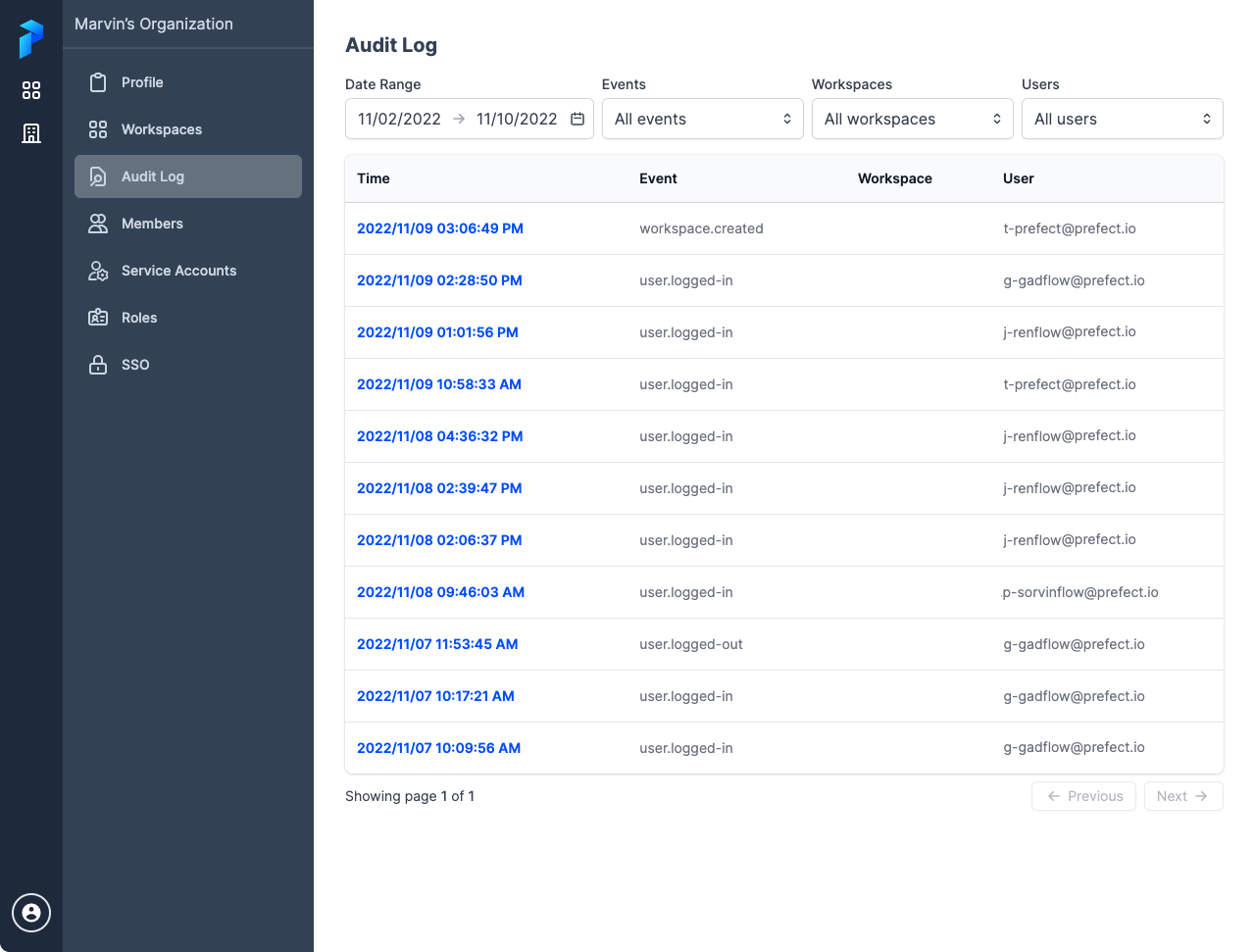Screen dimensions: 1255x952
Task: Open log entry 2022/11/09 01:01:56 PM
Action: pyautogui.click(x=437, y=332)
